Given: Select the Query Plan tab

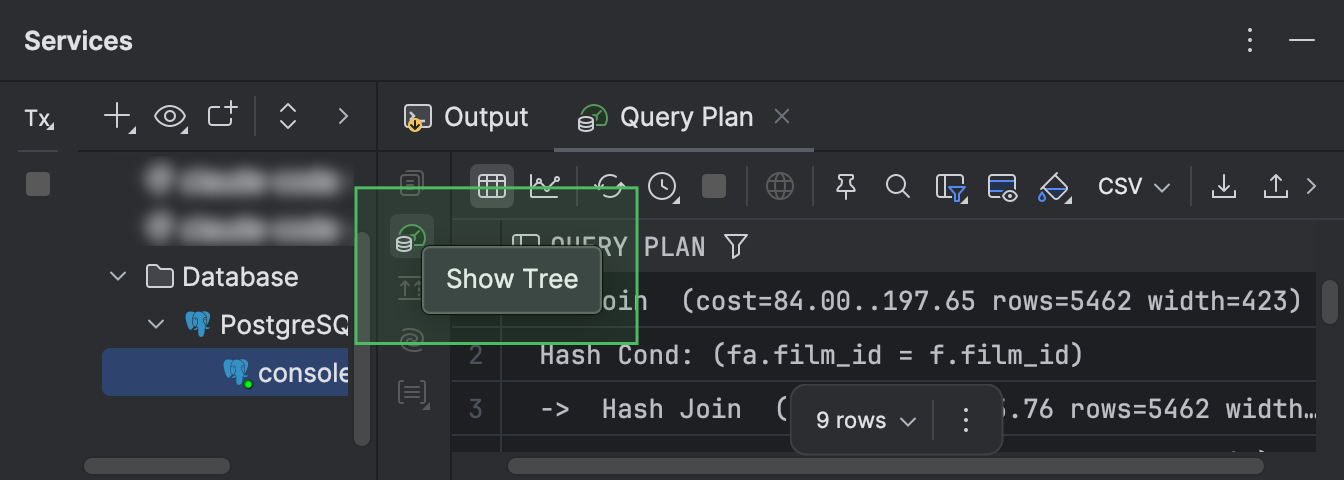Looking at the screenshot, I should 666,117.
